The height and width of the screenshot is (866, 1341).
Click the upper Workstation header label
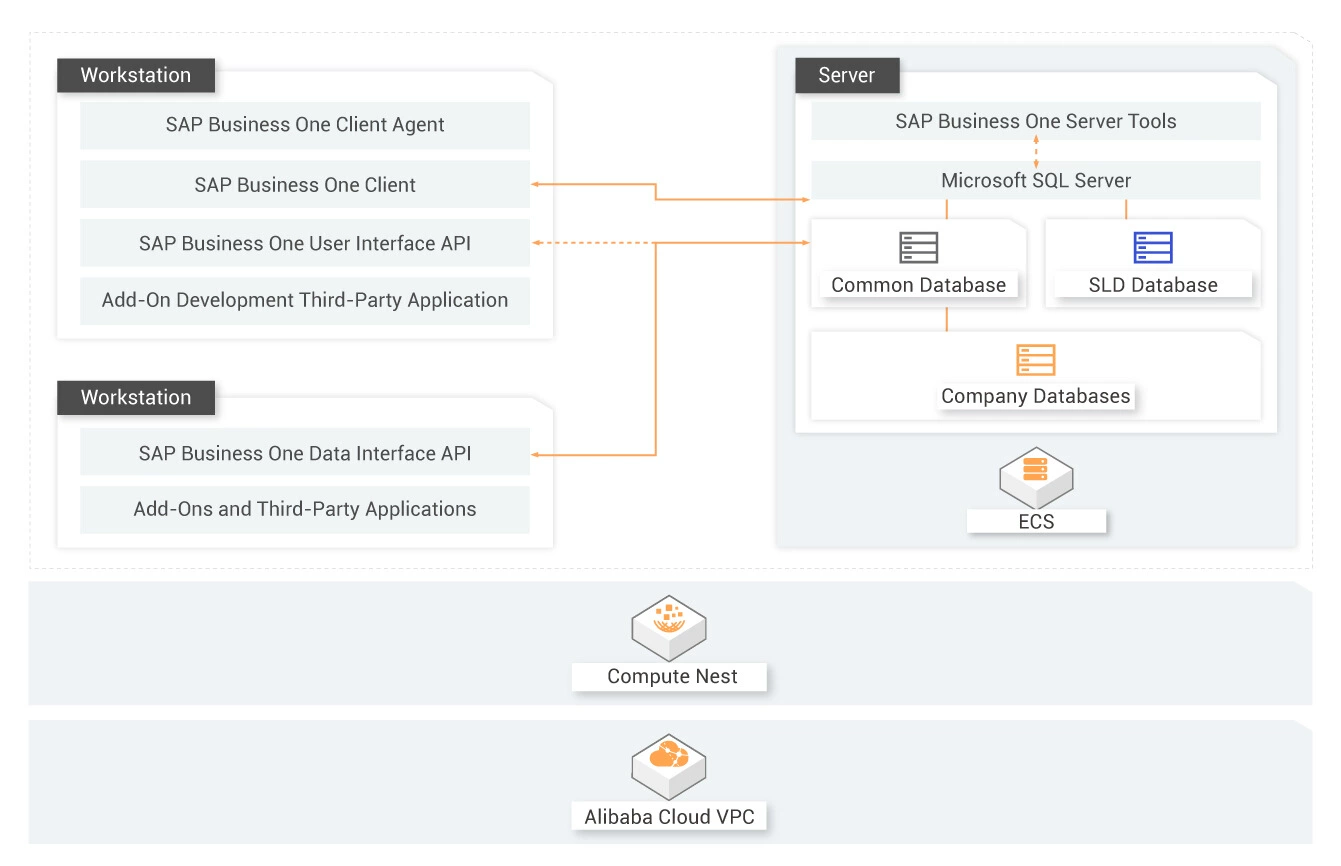(x=135, y=75)
